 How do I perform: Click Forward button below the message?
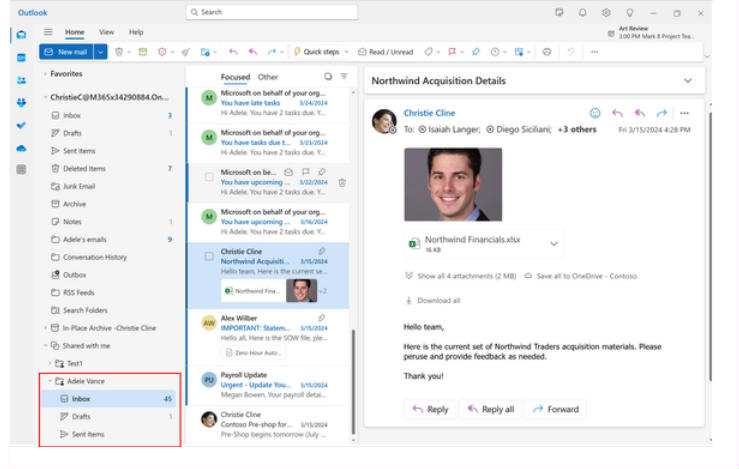(x=556, y=409)
